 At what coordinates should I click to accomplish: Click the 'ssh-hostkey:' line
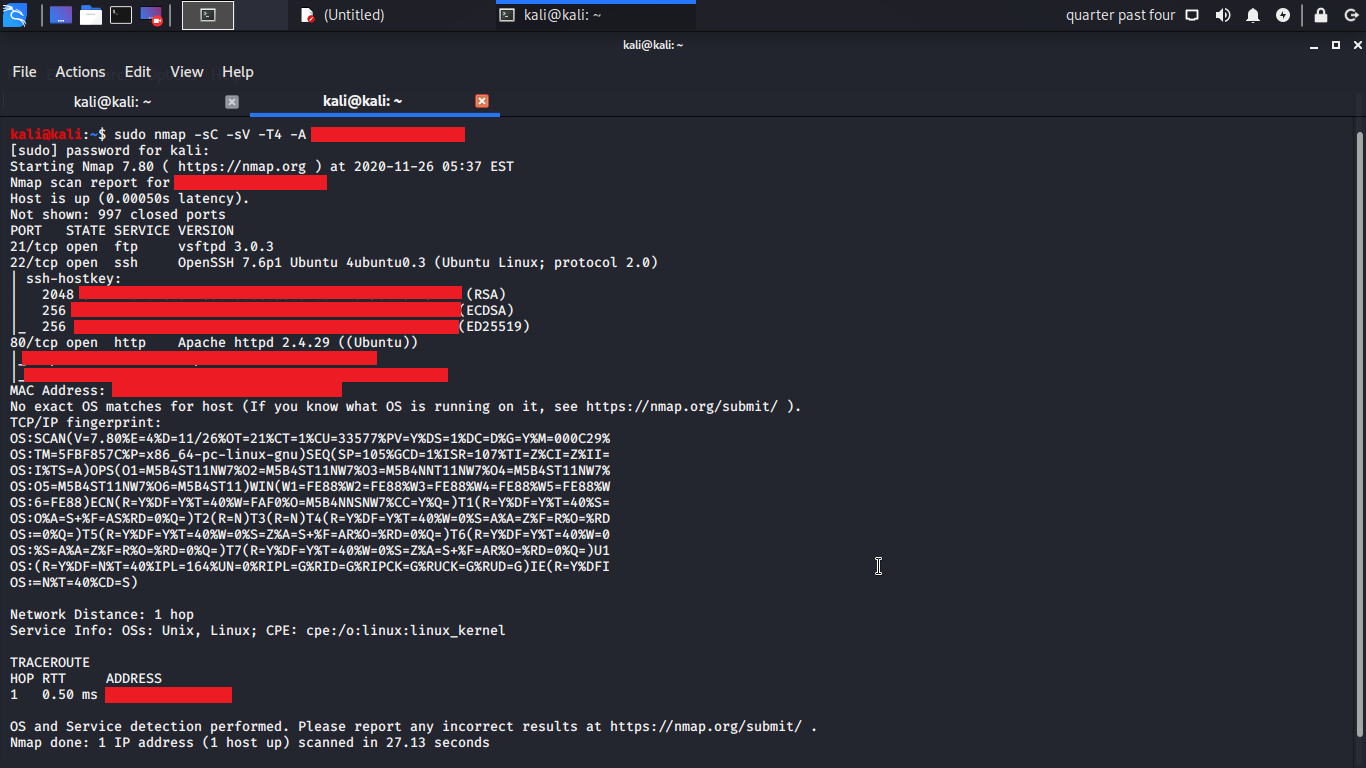click(74, 278)
